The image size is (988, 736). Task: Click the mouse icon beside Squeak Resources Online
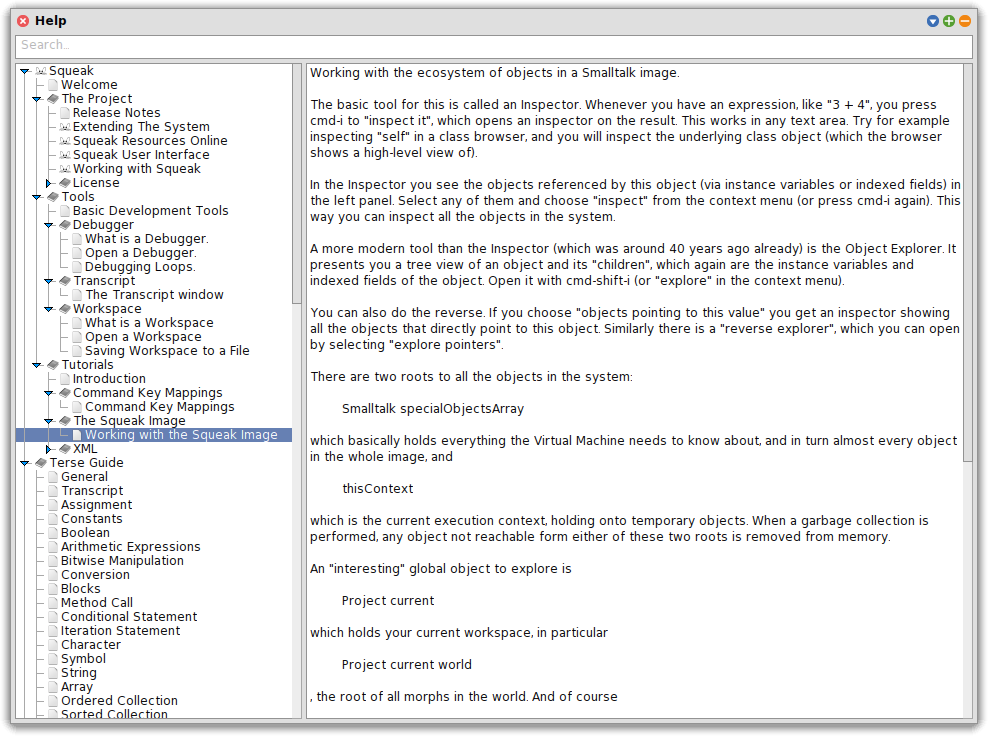[65, 141]
